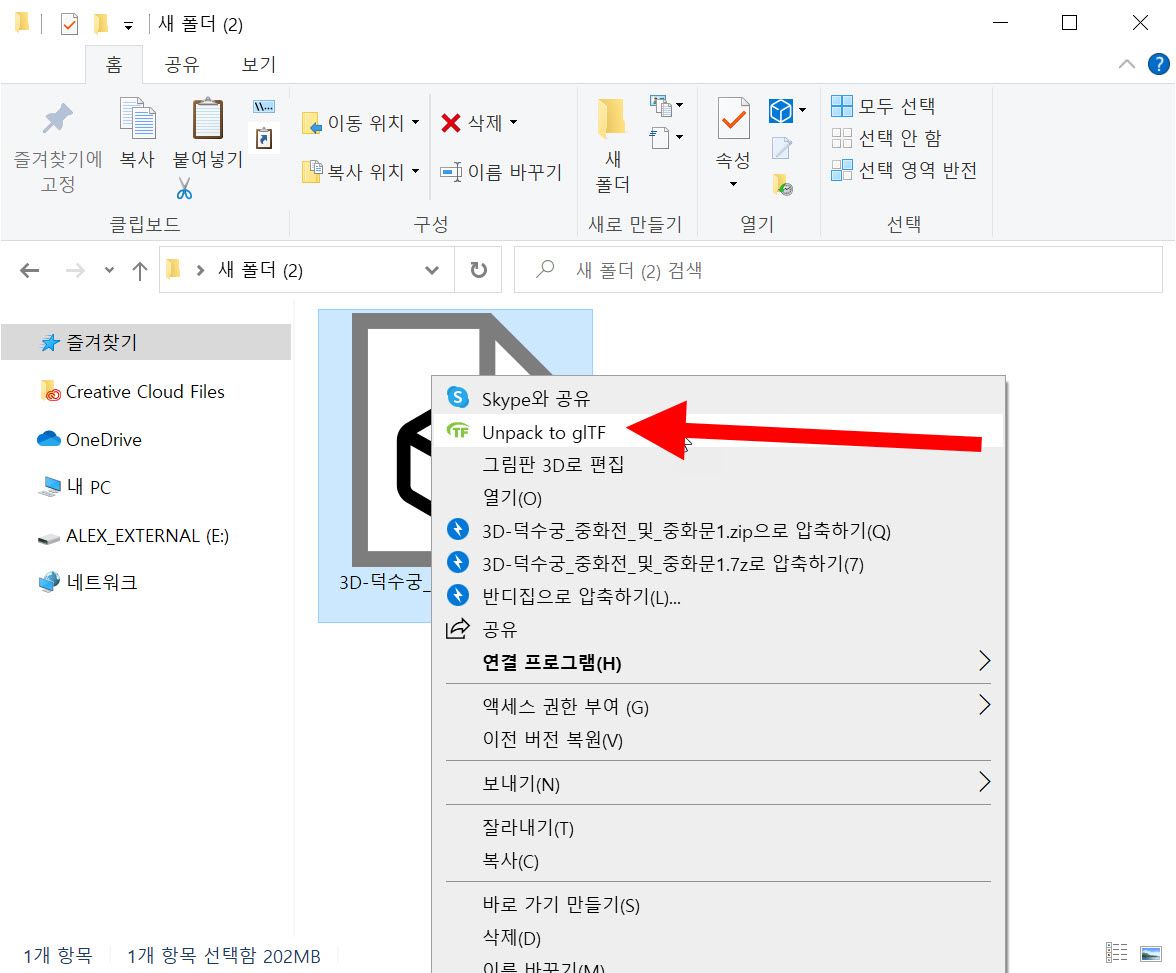This screenshot has width=1176, height=973.
Task: Click the scissors Cut icon in ribbon
Action: point(184,188)
